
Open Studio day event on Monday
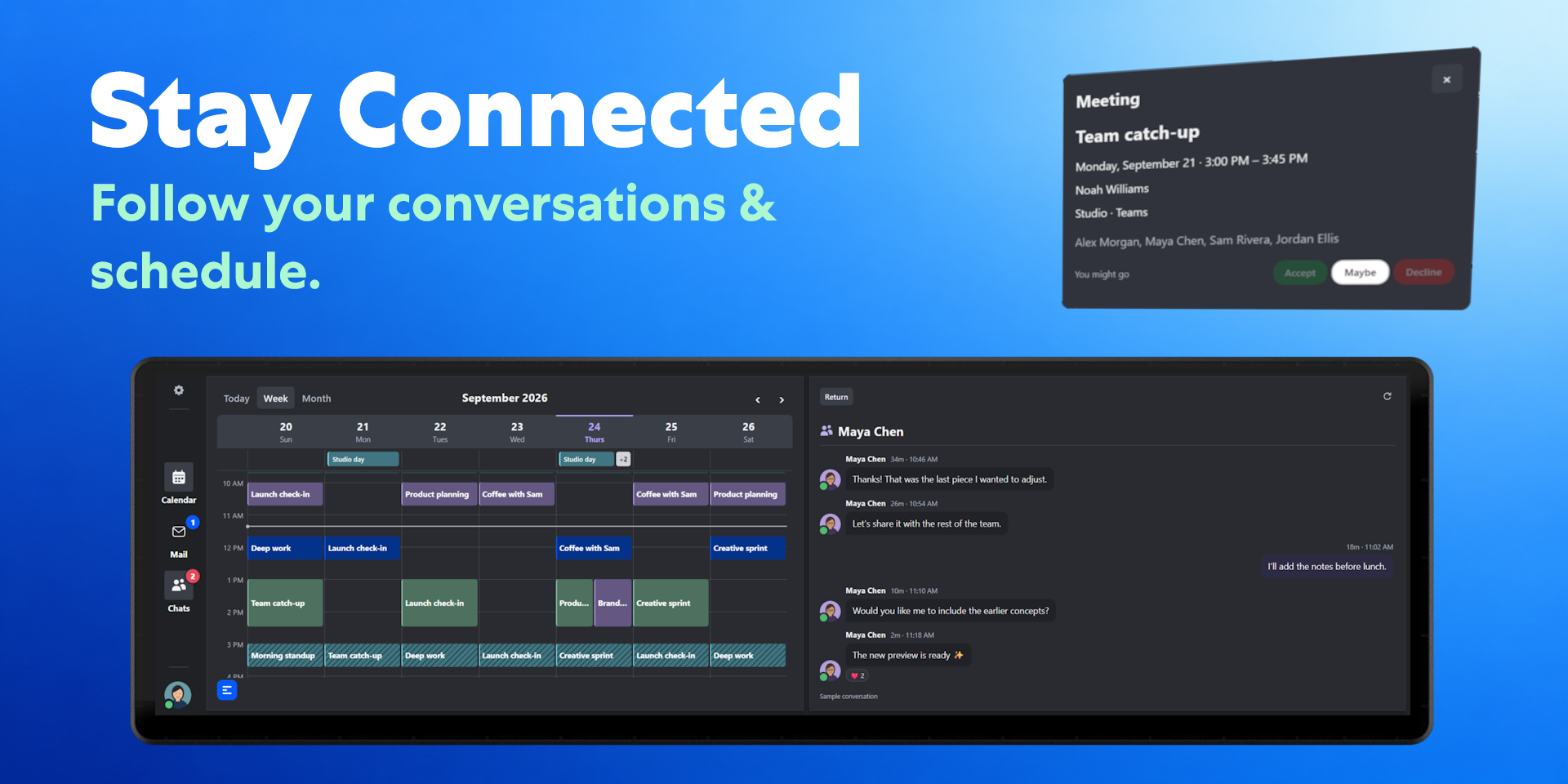tap(363, 459)
